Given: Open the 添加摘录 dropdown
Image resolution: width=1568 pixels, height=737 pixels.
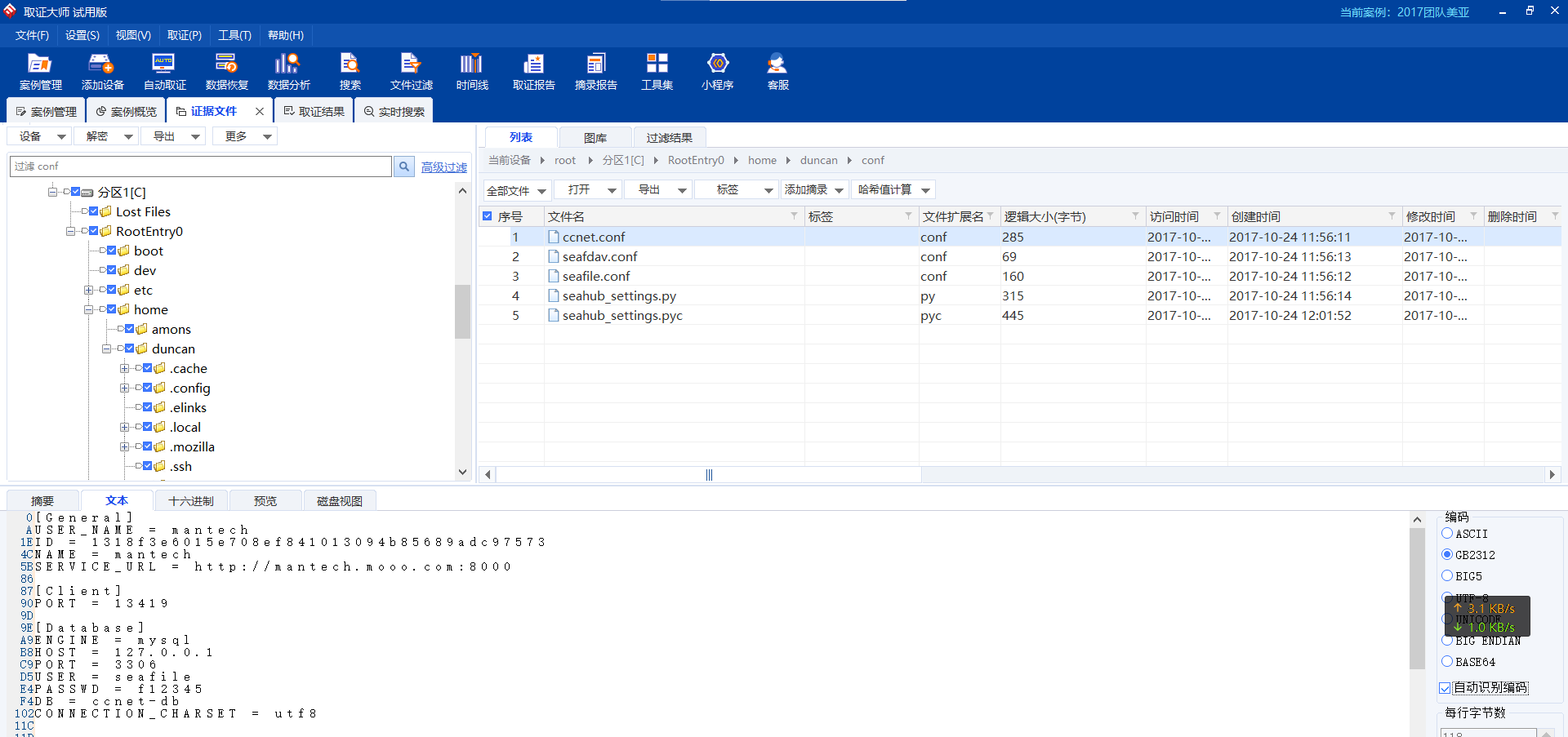Looking at the screenshot, I should point(814,189).
